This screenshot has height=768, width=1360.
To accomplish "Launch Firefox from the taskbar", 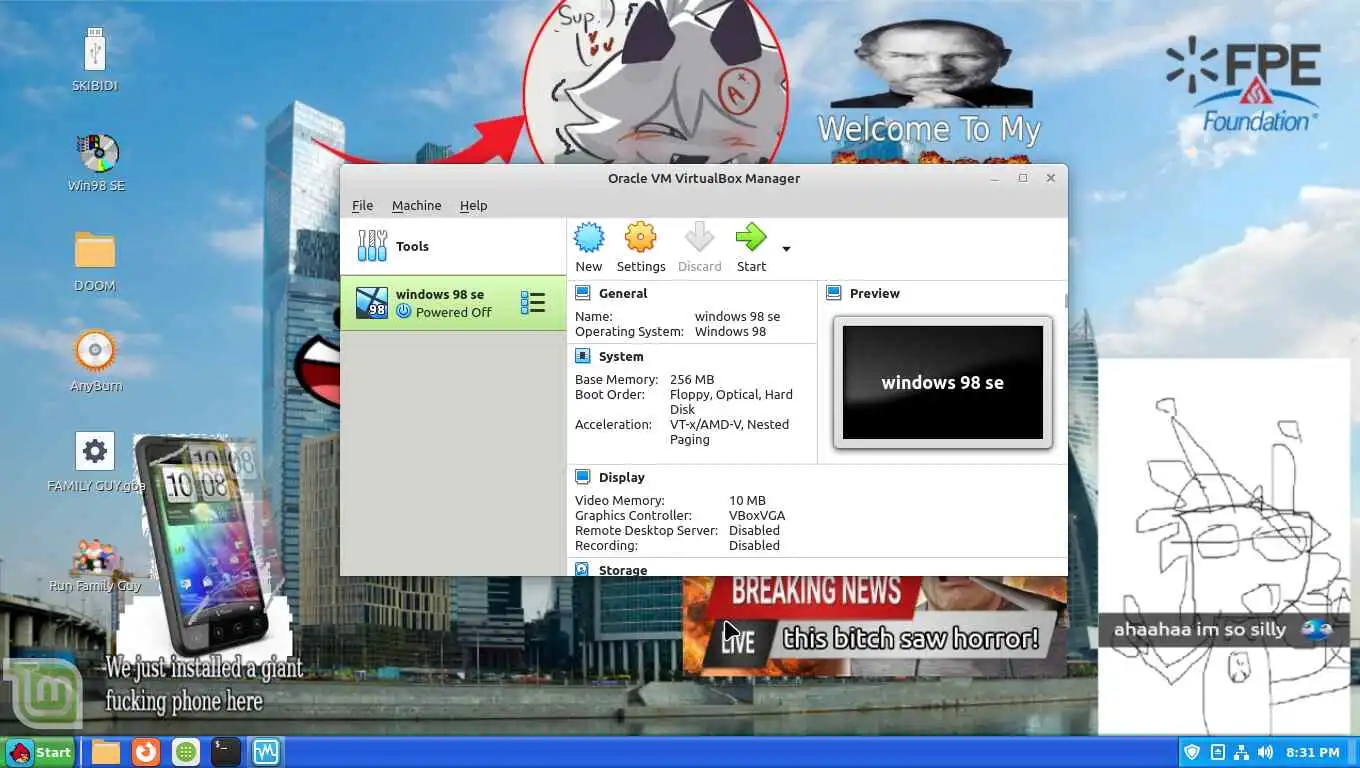I will pos(146,752).
